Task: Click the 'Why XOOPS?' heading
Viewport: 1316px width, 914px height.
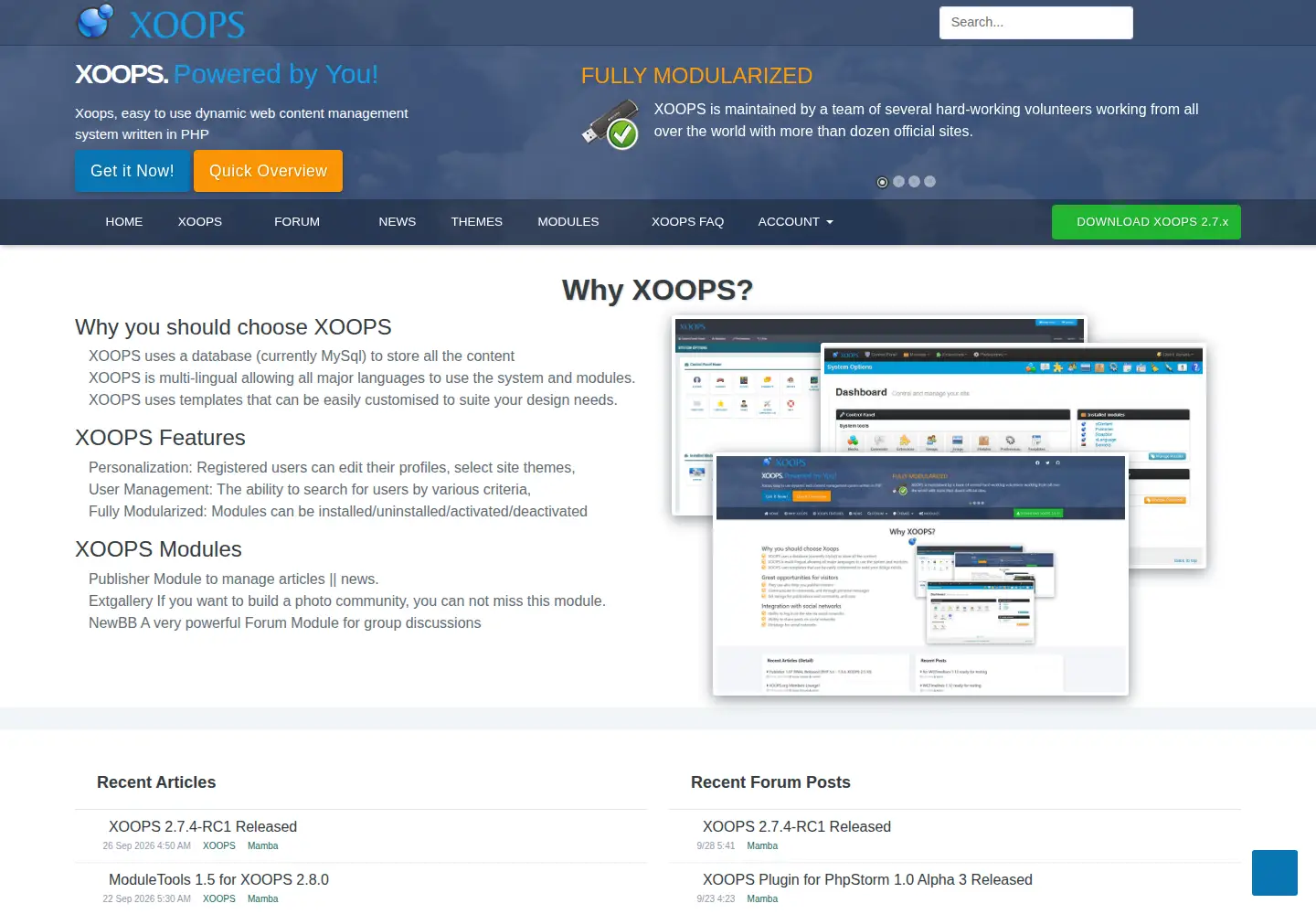Action: click(x=658, y=290)
